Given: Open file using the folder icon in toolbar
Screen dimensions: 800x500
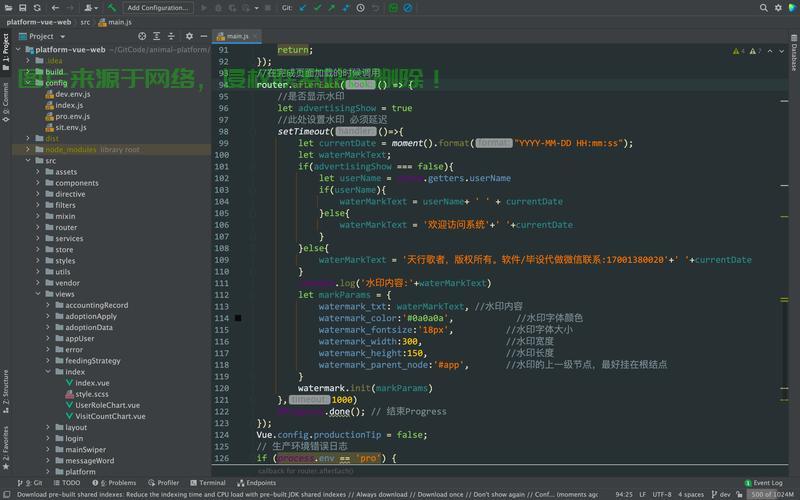Looking at the screenshot, I should (8, 8).
